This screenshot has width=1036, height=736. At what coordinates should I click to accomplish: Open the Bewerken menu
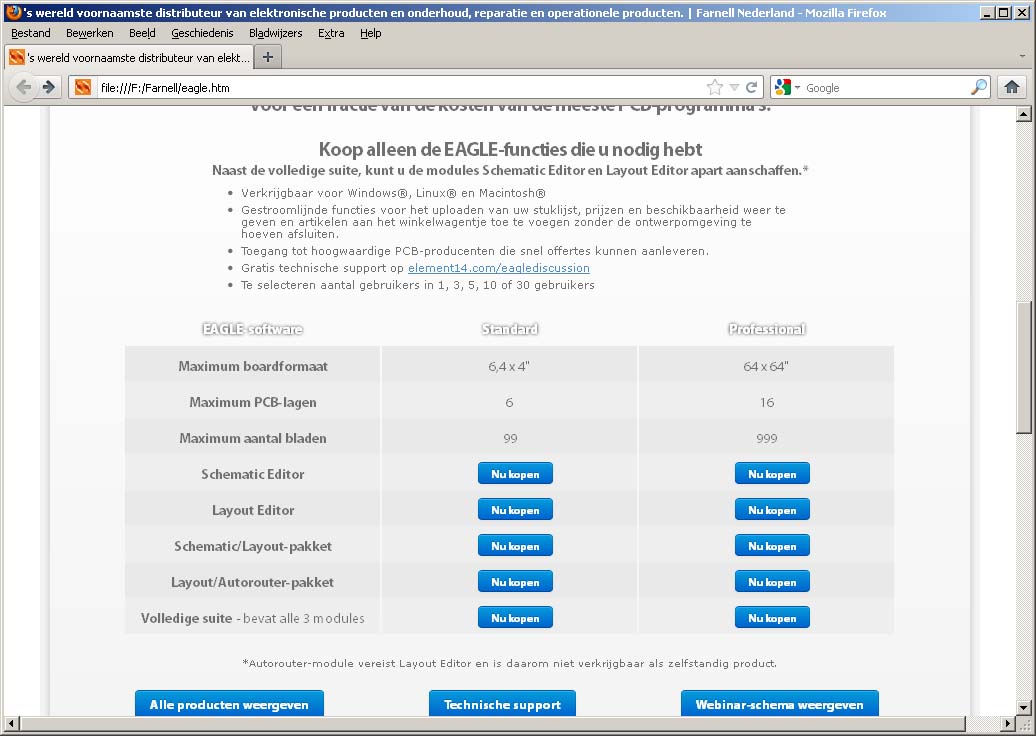point(90,33)
